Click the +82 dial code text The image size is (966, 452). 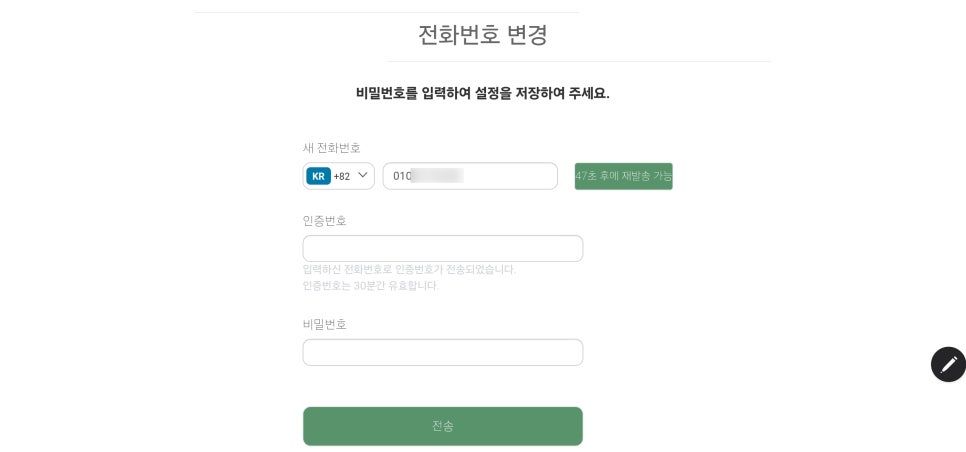coord(342,176)
